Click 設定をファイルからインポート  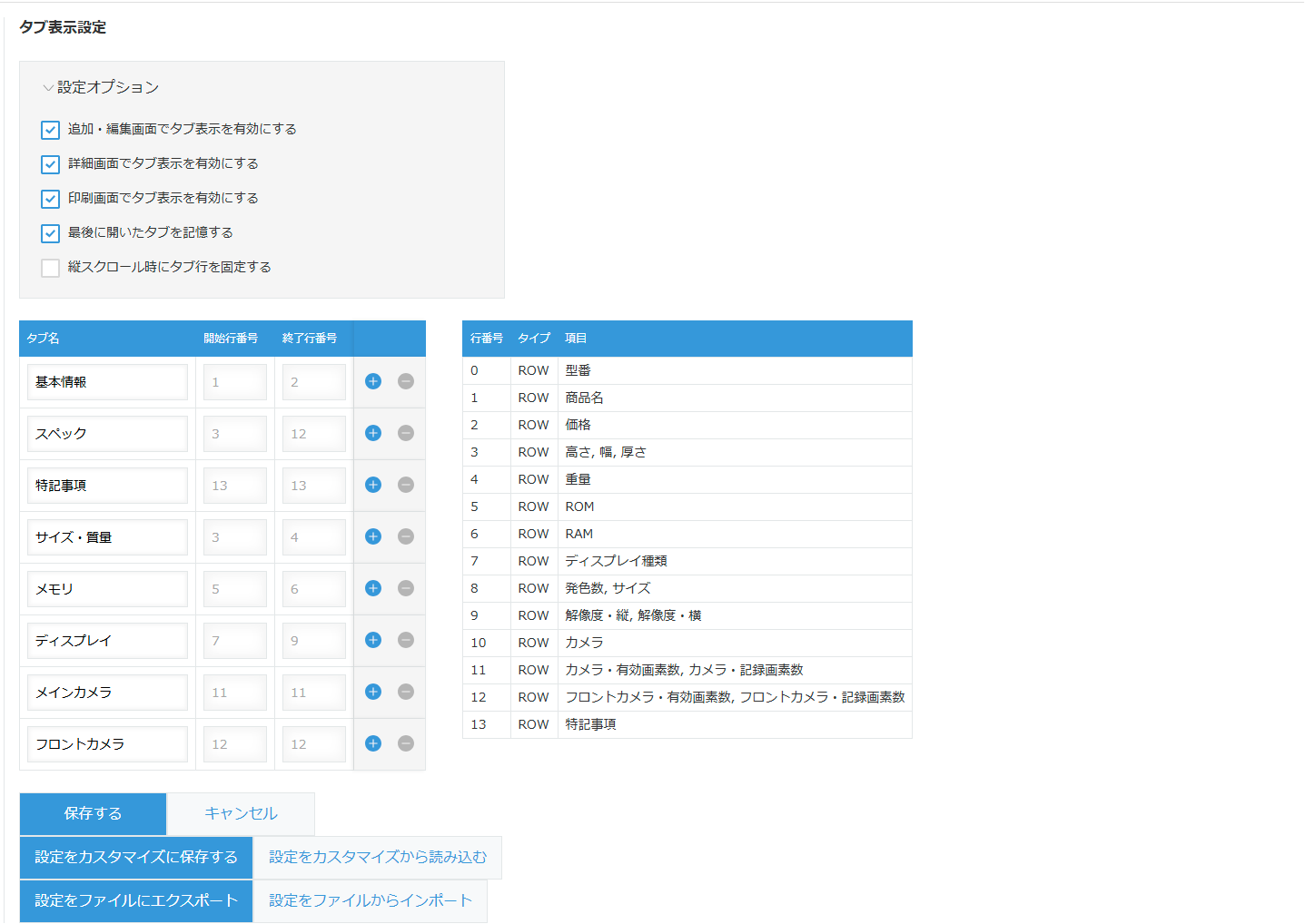(371, 900)
